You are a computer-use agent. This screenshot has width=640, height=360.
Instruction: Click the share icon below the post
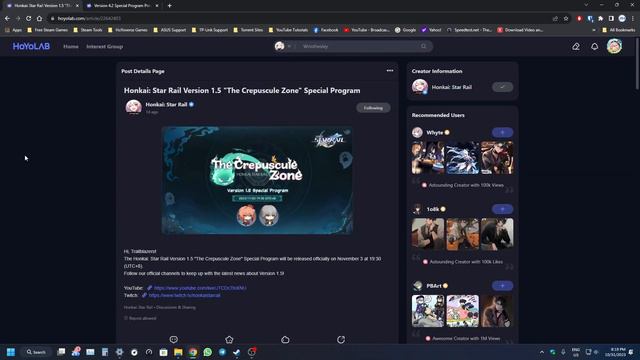[x=341, y=339]
